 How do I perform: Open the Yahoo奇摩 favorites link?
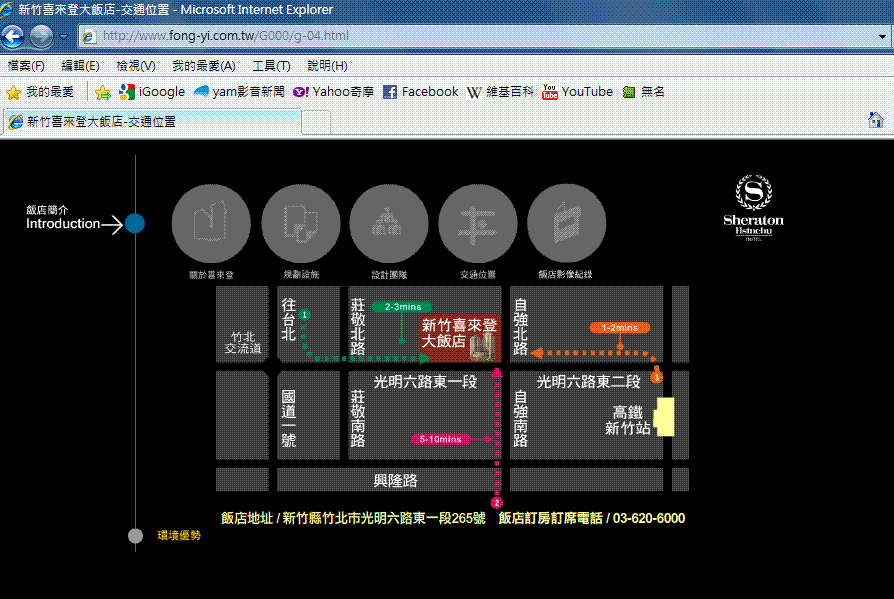coord(333,92)
